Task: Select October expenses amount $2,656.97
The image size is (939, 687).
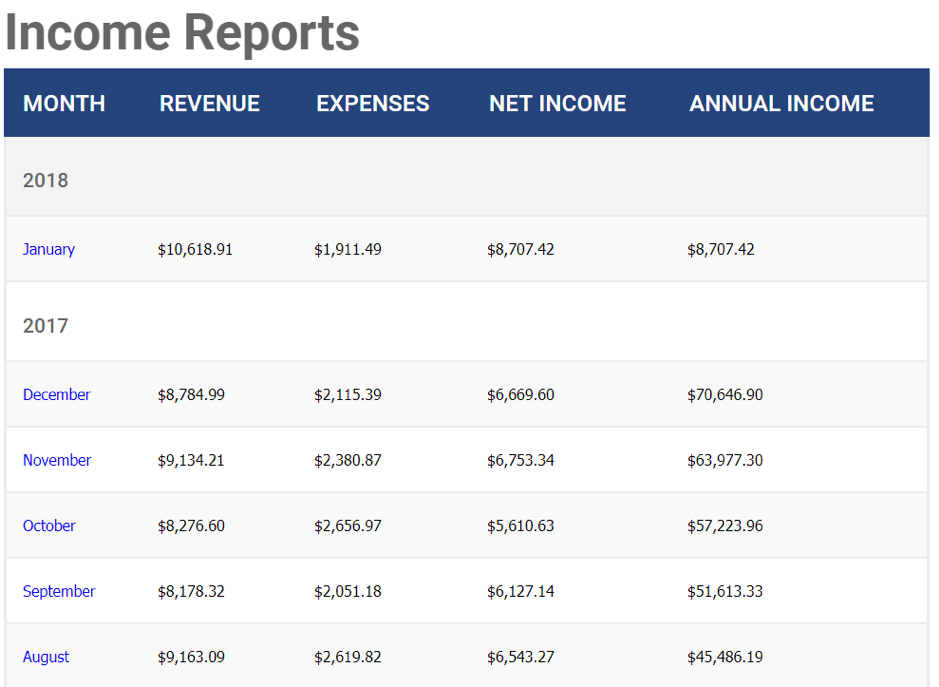Action: pos(347,525)
